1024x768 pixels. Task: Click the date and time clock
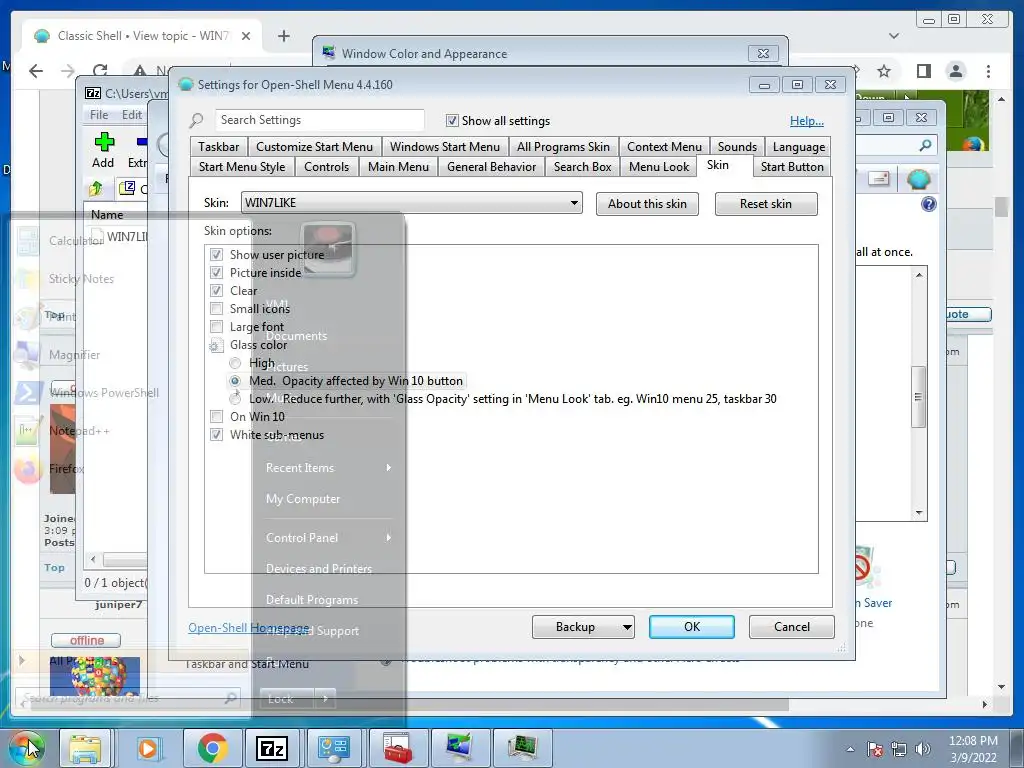coord(973,749)
